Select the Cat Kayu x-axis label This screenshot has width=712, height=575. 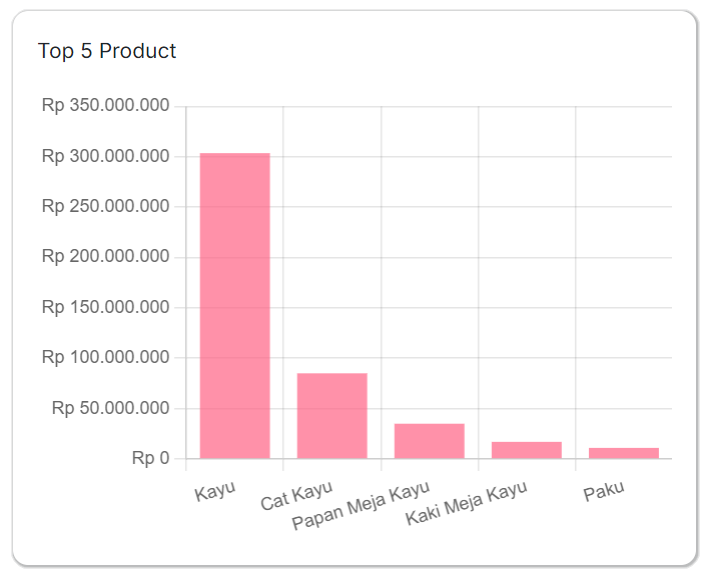tap(295, 496)
